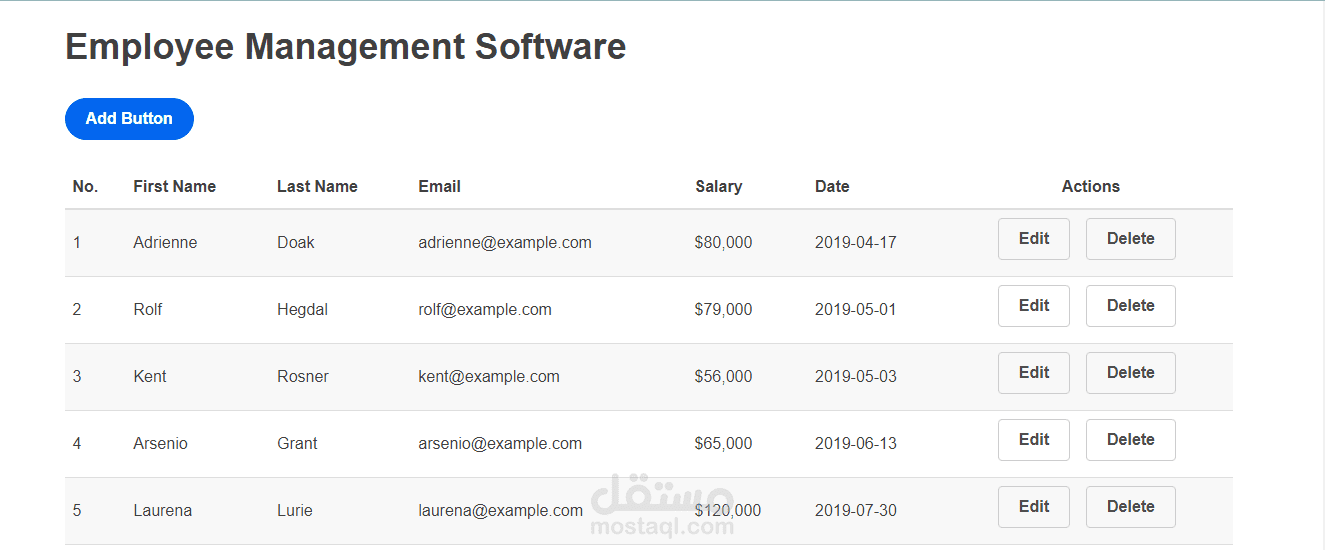Delete employee Adrienne Doak
1325x550 pixels.
coord(1131,239)
